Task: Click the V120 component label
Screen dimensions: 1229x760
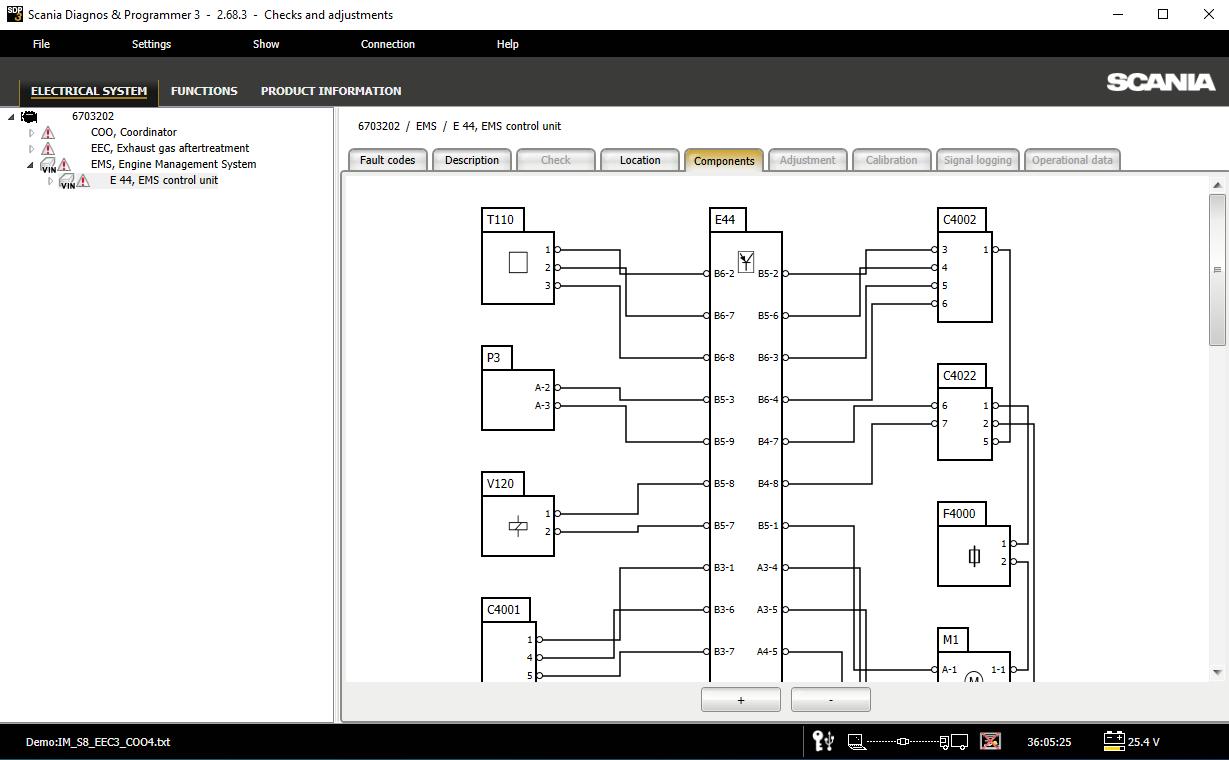Action: [501, 484]
